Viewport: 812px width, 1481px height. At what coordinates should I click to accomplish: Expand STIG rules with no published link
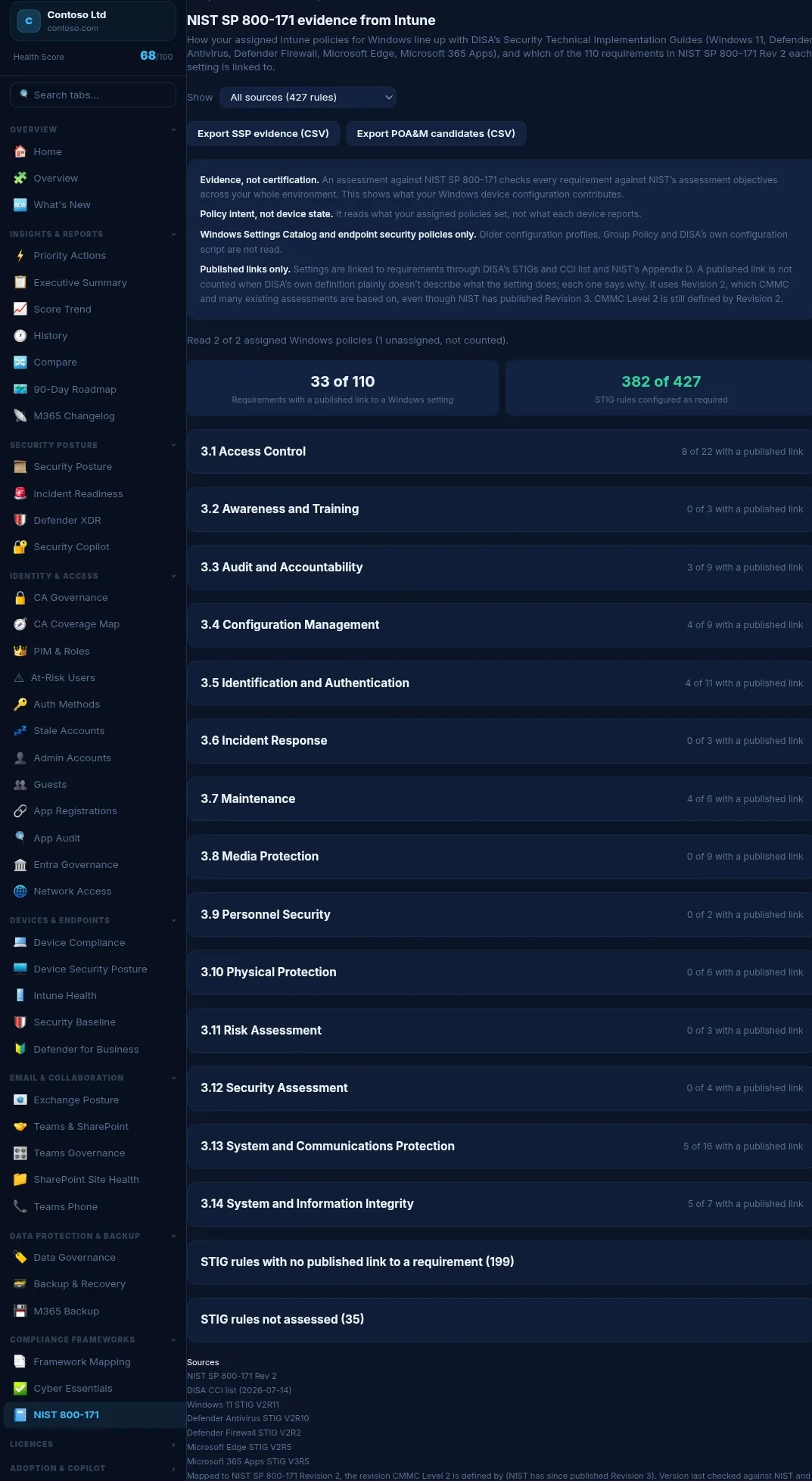(499, 1262)
